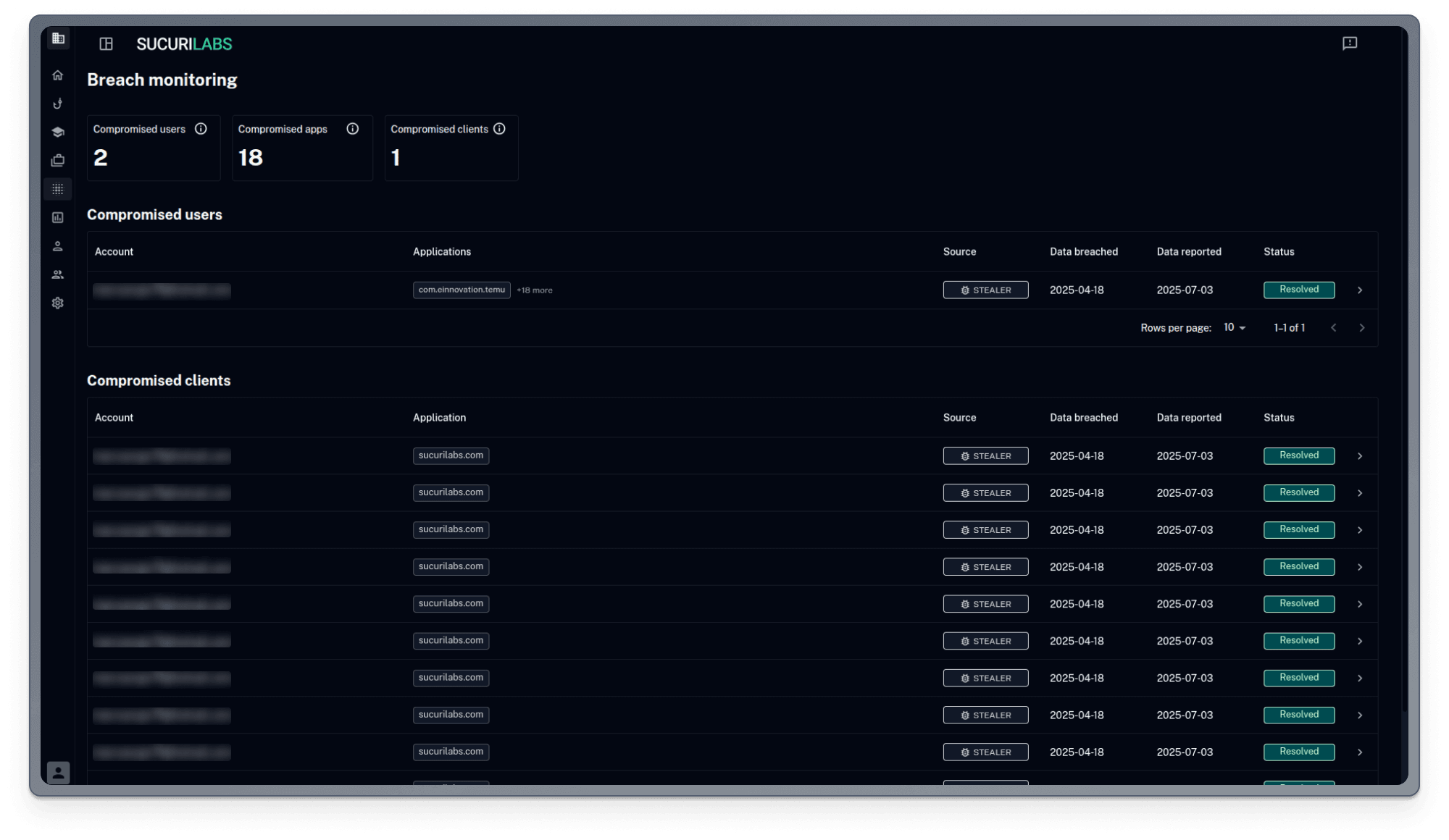
Task: Expand third compromised clients row chevron
Action: click(1360, 530)
